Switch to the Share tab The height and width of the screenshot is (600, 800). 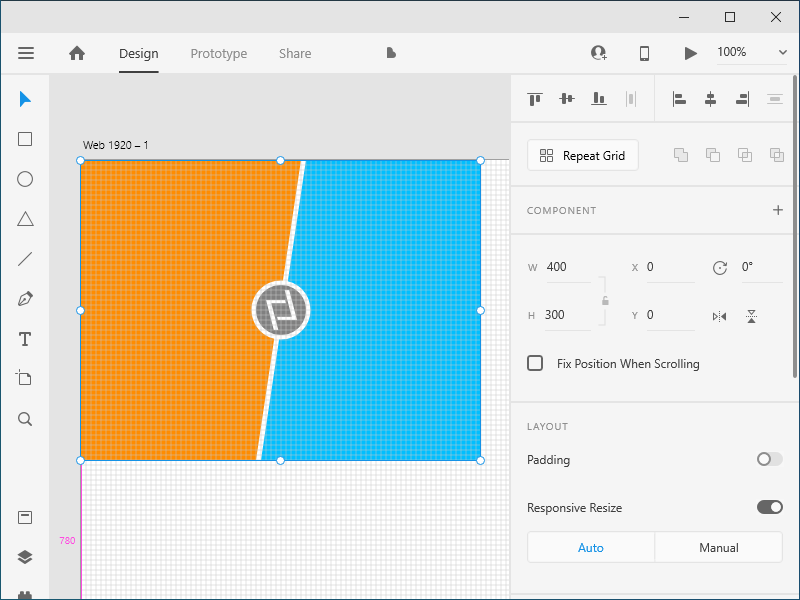tap(295, 54)
